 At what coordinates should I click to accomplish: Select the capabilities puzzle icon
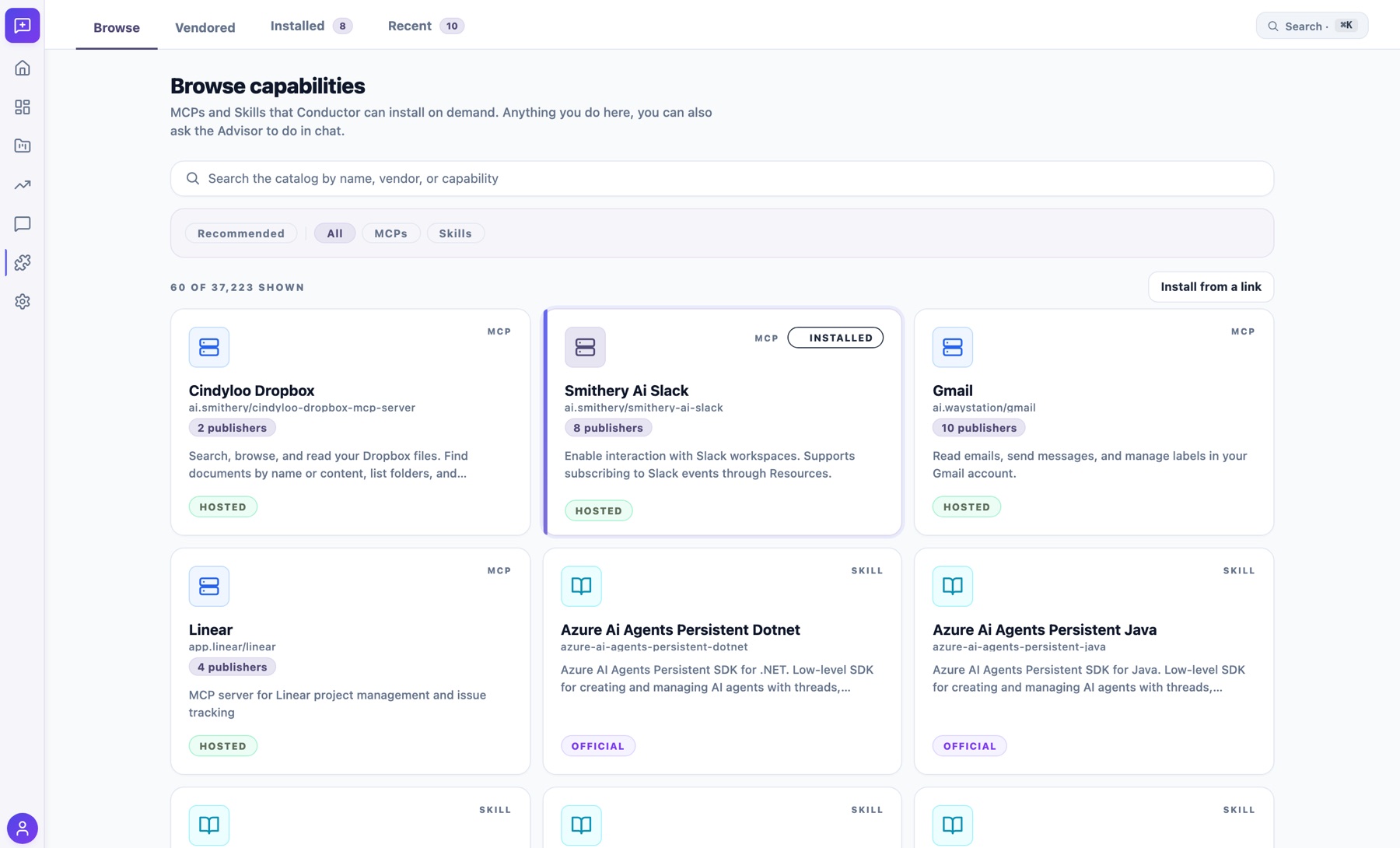click(23, 262)
